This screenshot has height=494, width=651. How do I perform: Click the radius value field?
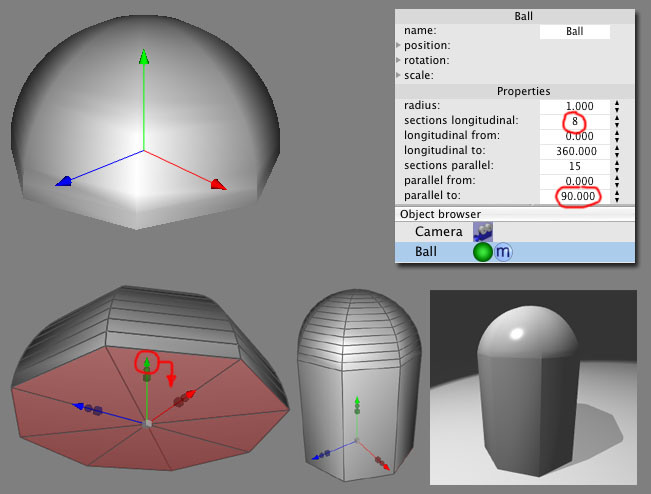pos(575,106)
